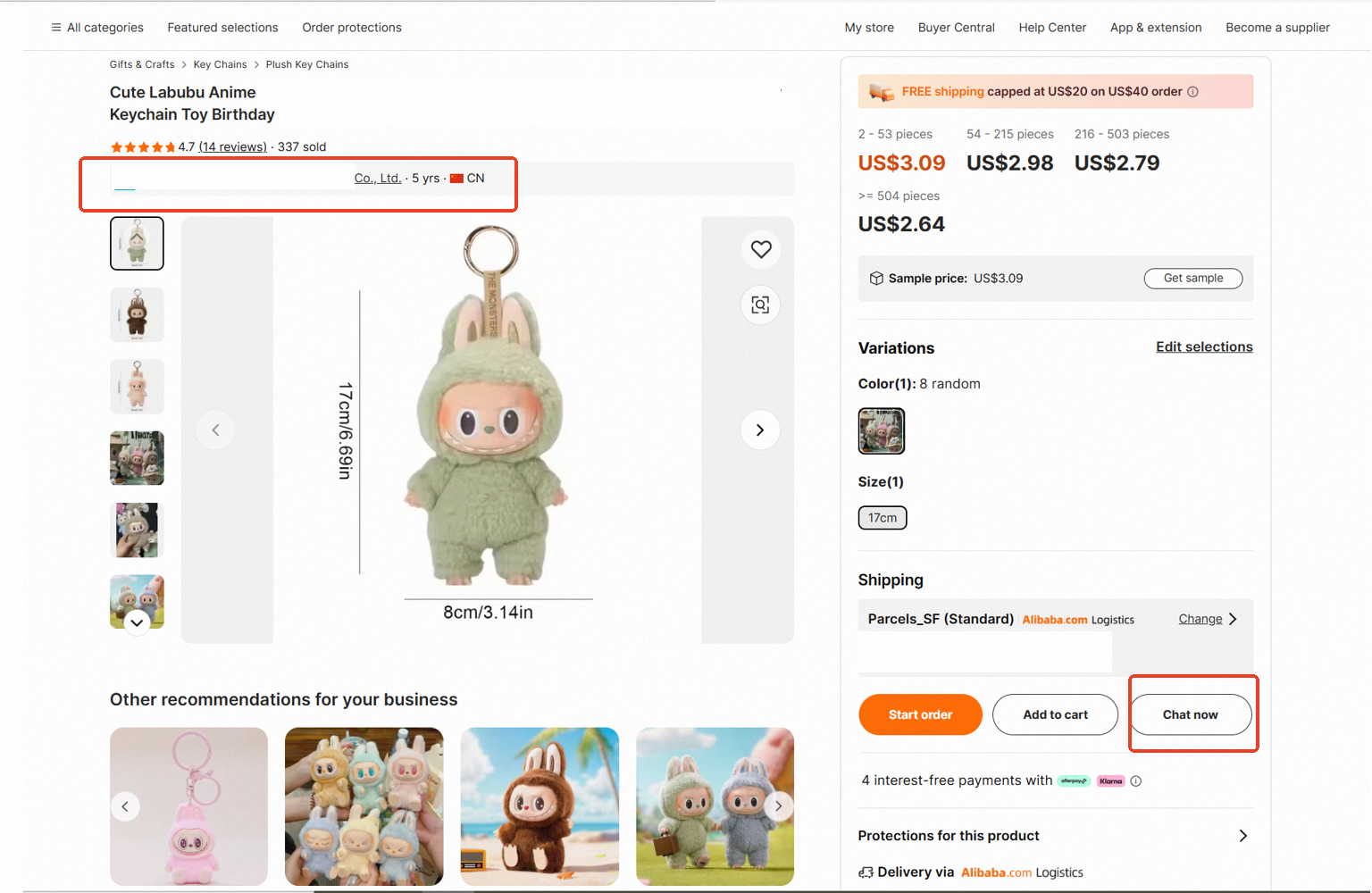Open the image search magnifier icon
The image size is (1372, 893).
[760, 305]
